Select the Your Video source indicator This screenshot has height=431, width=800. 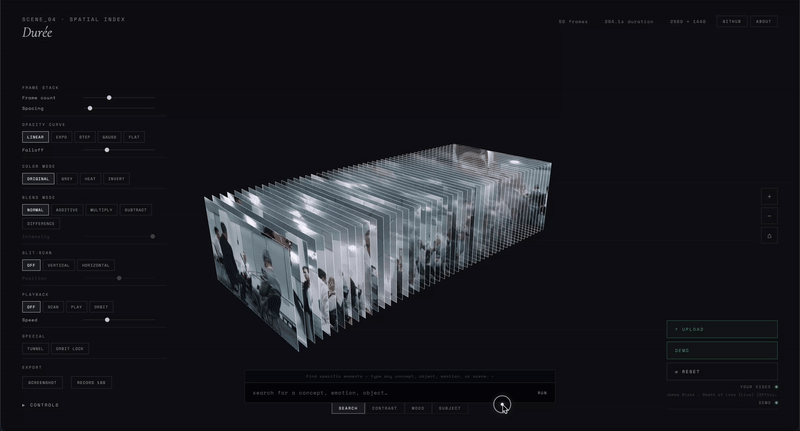pyautogui.click(x=759, y=387)
